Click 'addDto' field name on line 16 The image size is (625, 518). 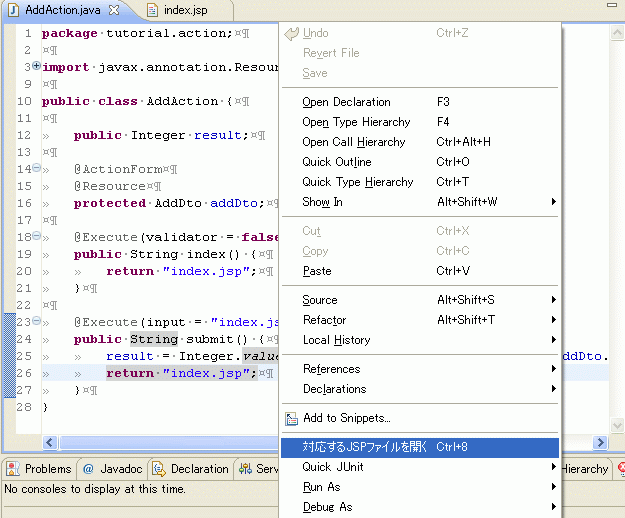pos(234,203)
